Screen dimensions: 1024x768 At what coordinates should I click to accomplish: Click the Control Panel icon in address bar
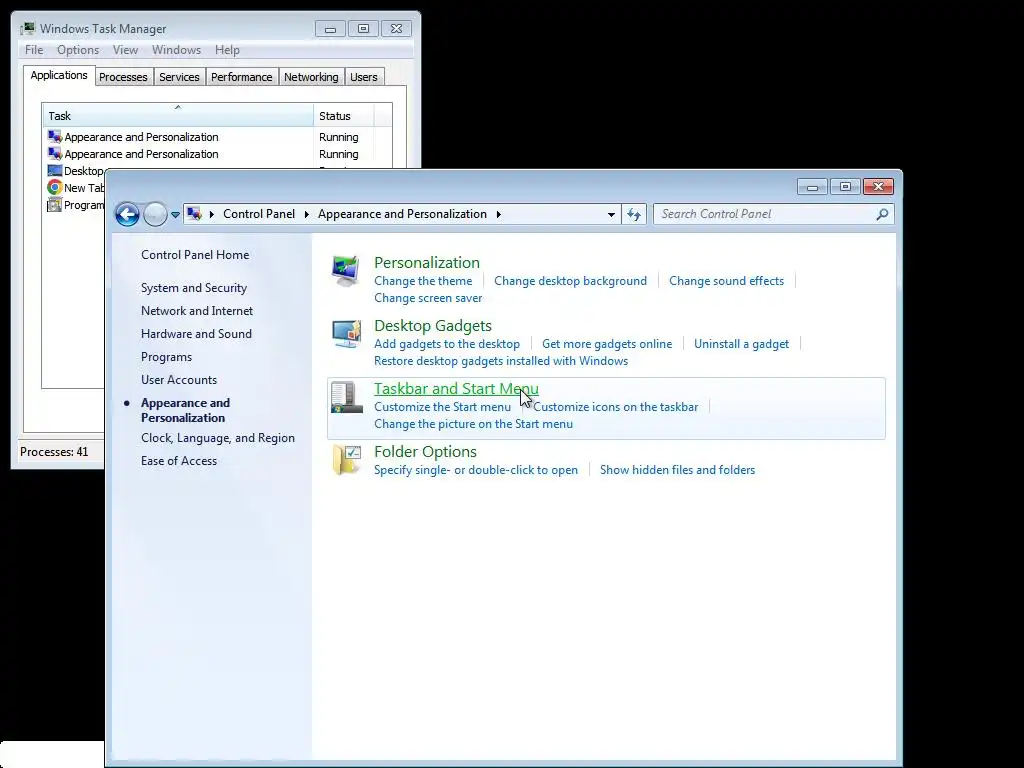193,214
